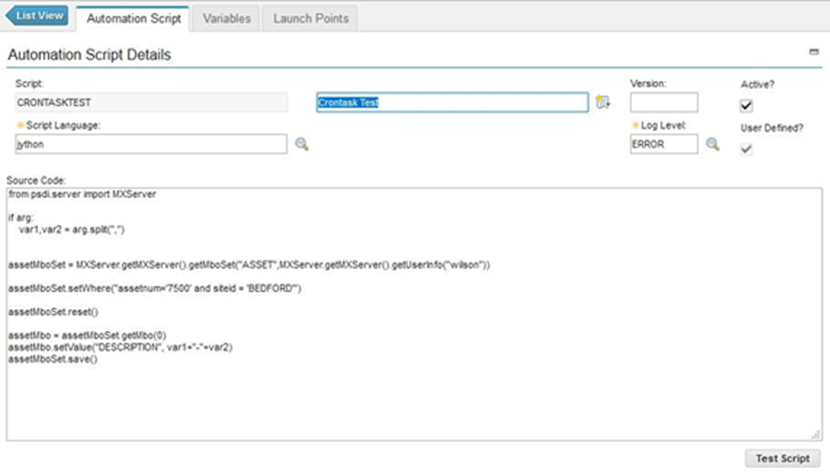Screen dimensions: 830x472
Task: Click the Script name field CRONTASKTEST
Action: 150,102
